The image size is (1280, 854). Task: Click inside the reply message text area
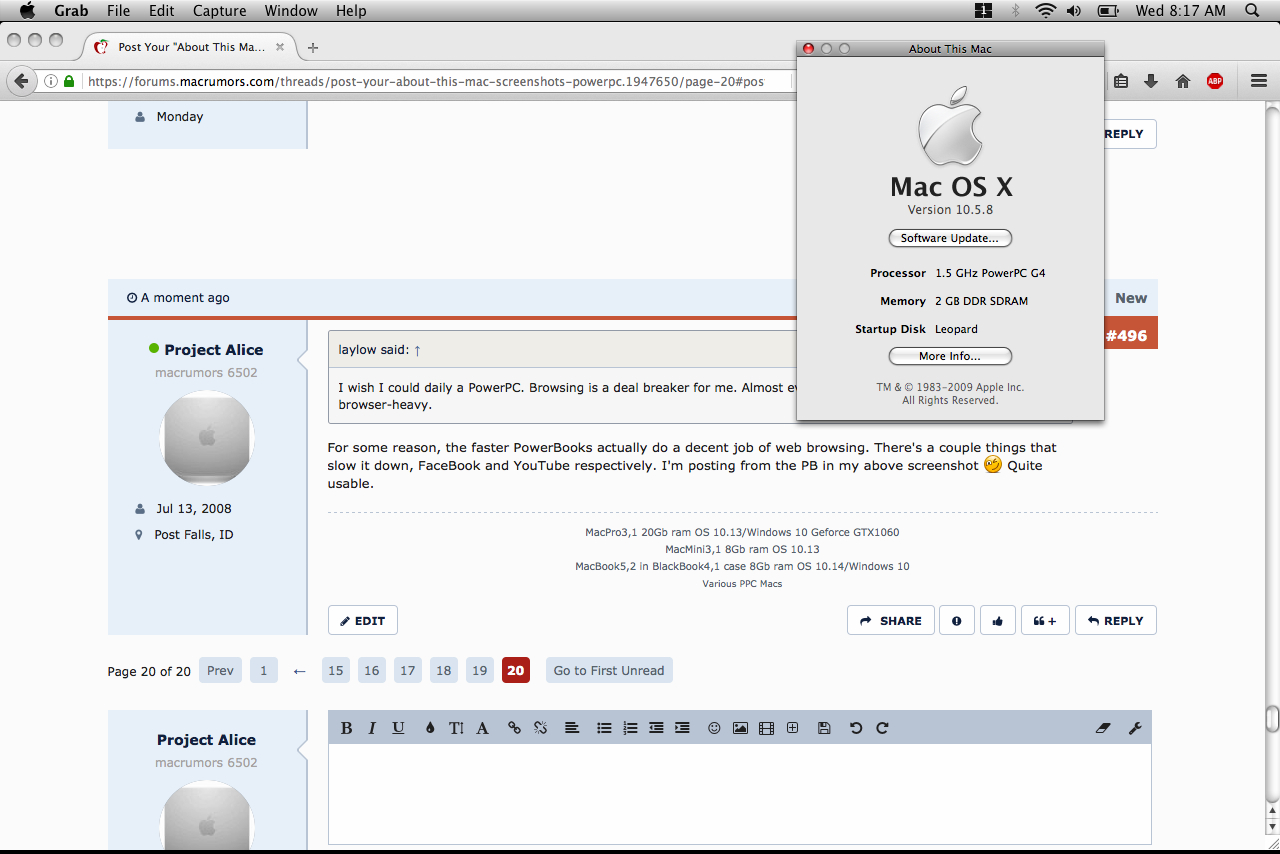tap(740, 793)
